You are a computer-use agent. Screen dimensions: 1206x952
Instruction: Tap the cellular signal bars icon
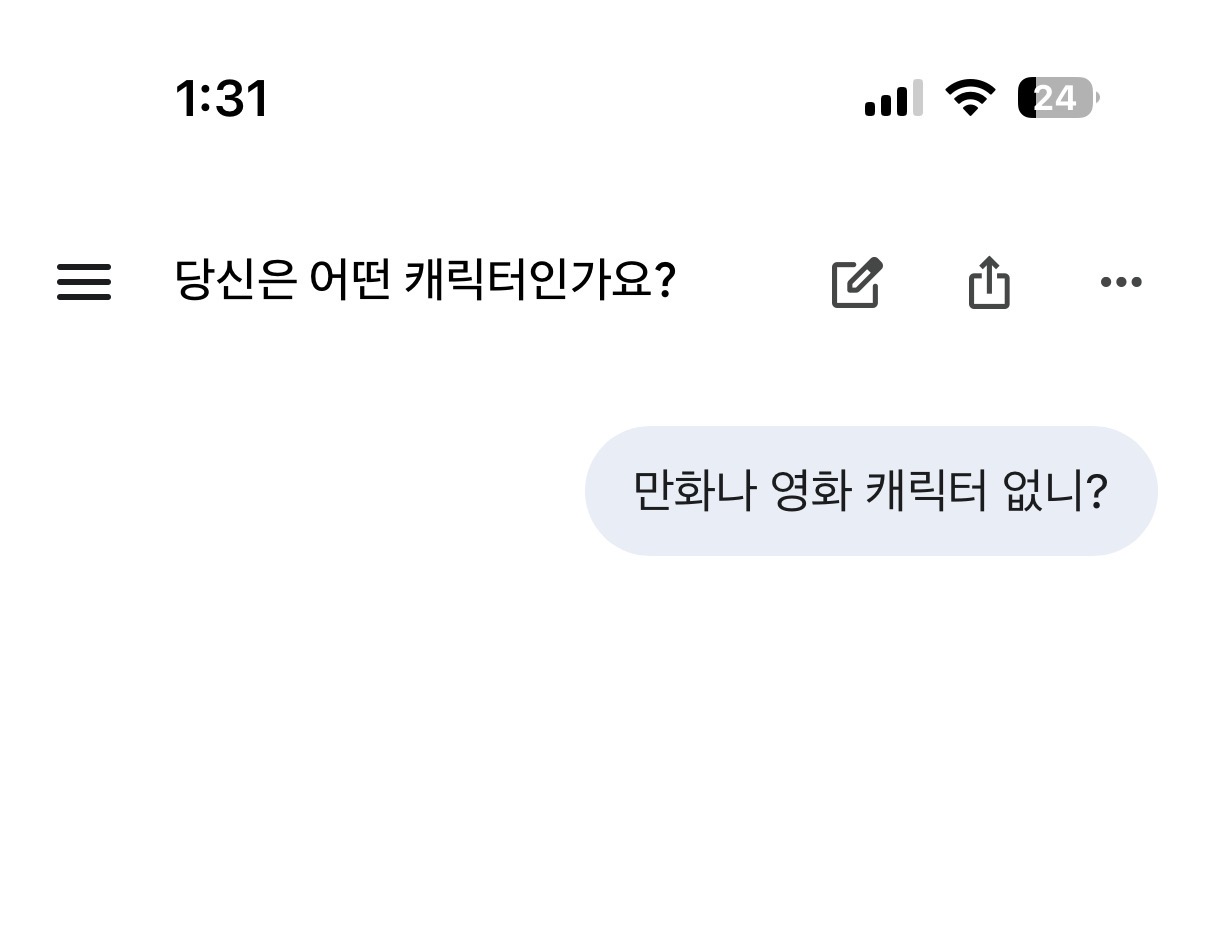(x=893, y=98)
